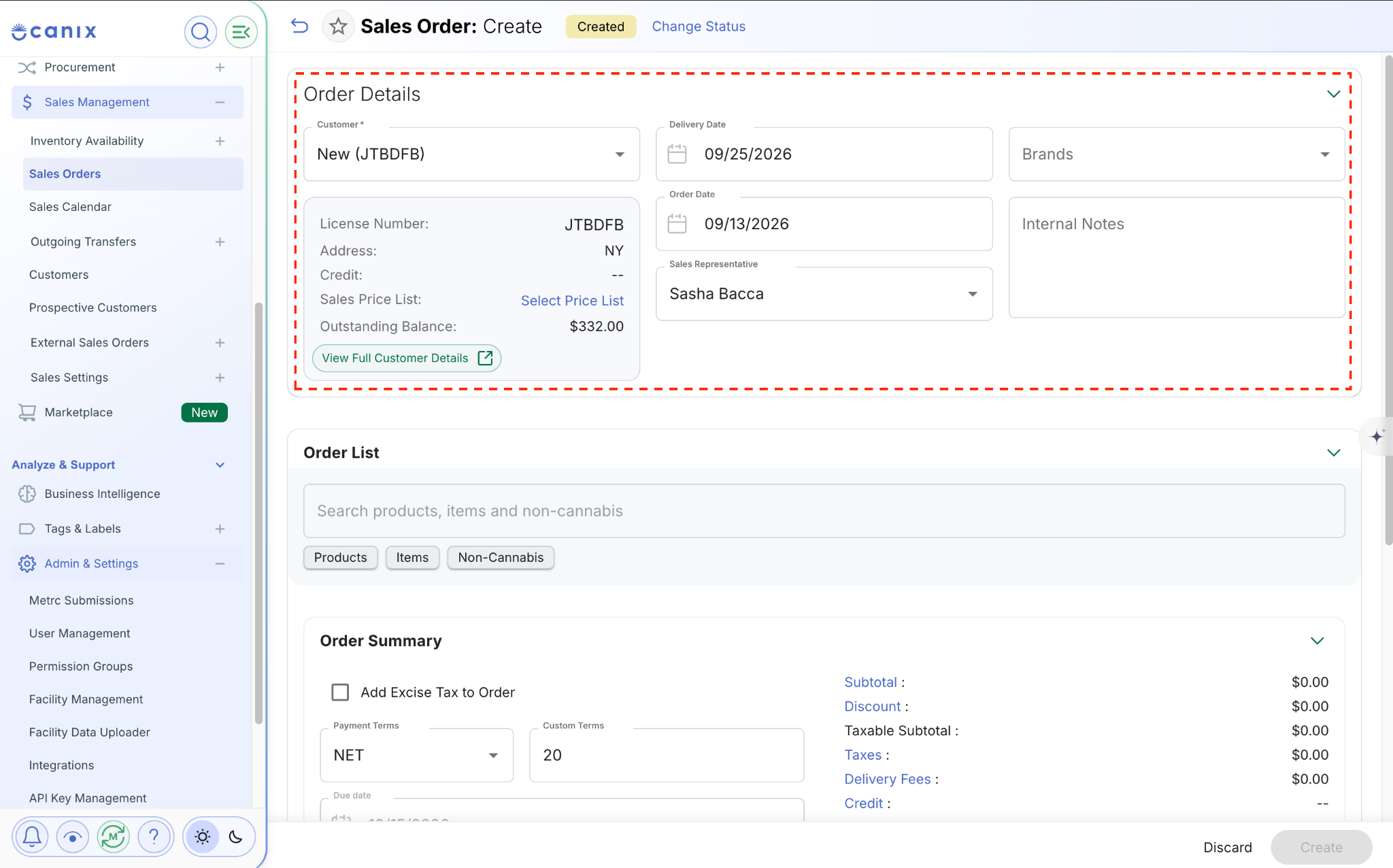Open the sparkle AI assistant icon
1393x868 pixels.
pos(1377,436)
